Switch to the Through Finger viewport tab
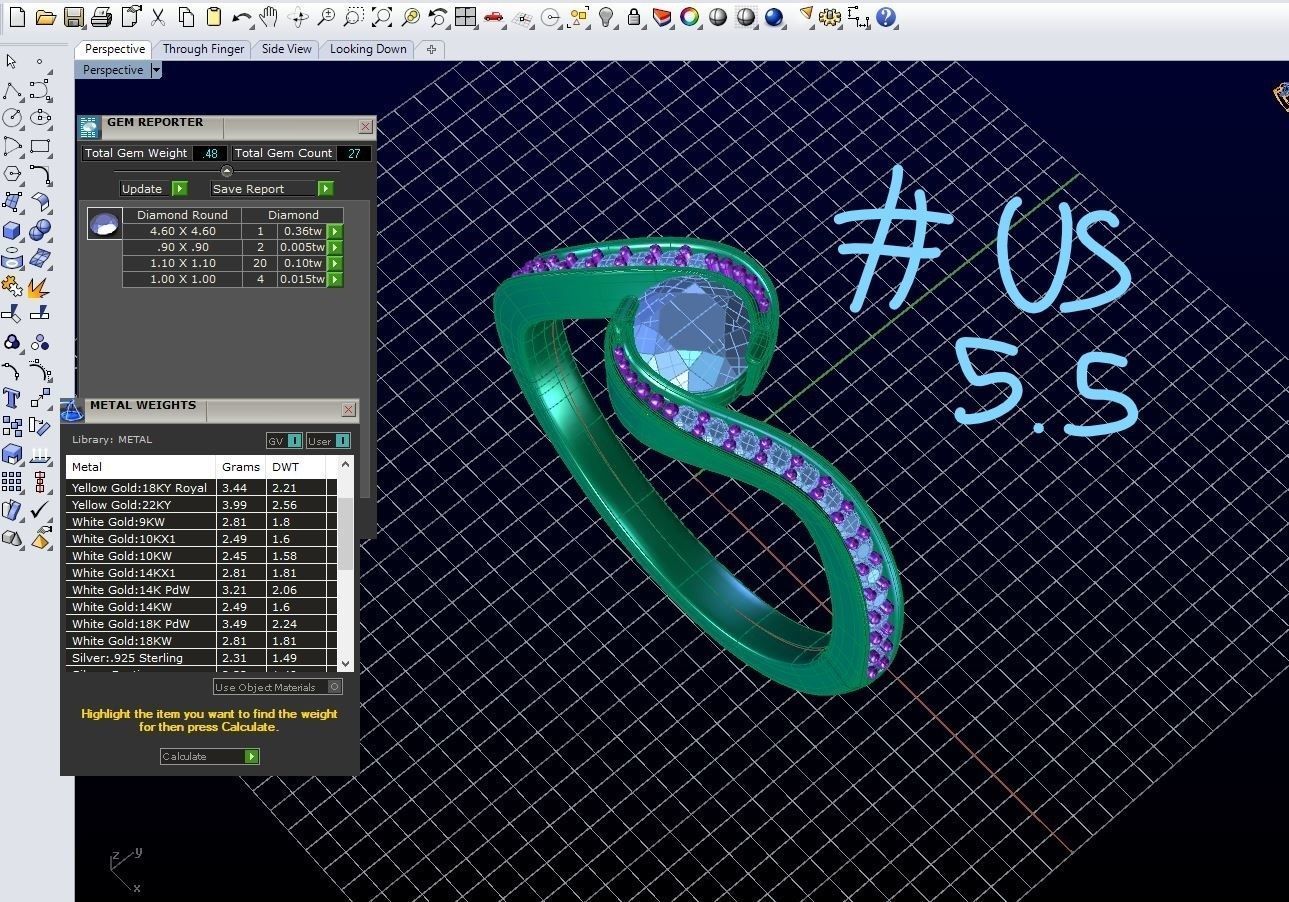The image size is (1289, 902). (203, 49)
